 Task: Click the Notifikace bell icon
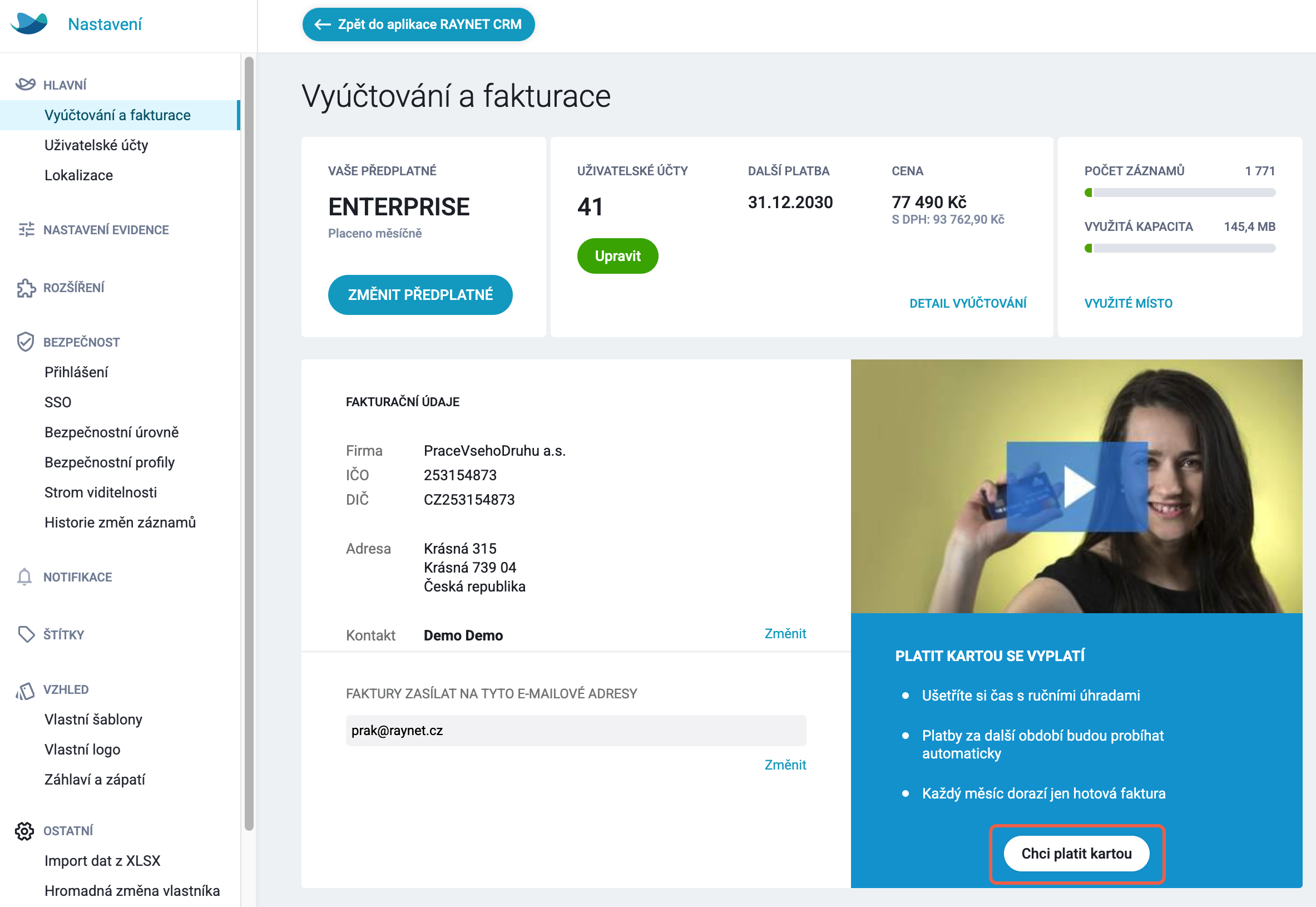[24, 577]
